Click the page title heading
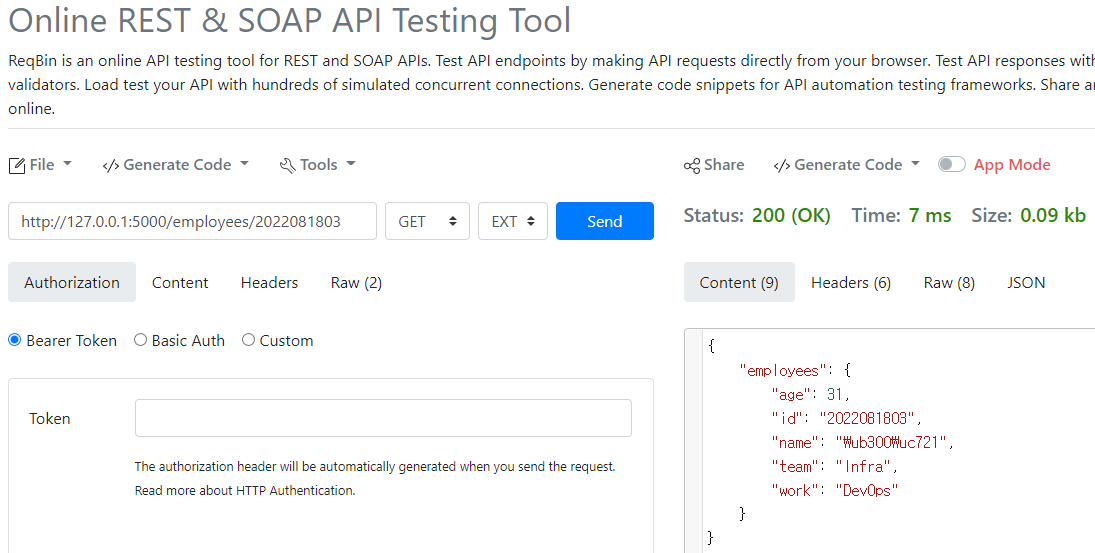This screenshot has height=553, width=1095. click(290, 20)
